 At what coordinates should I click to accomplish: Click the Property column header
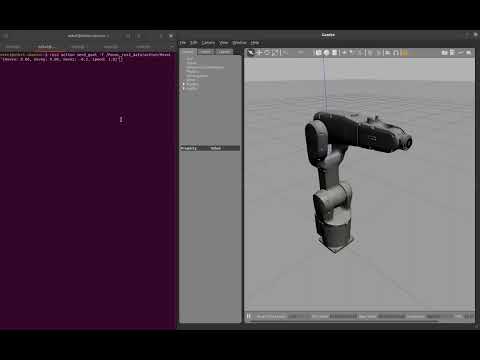click(189, 148)
